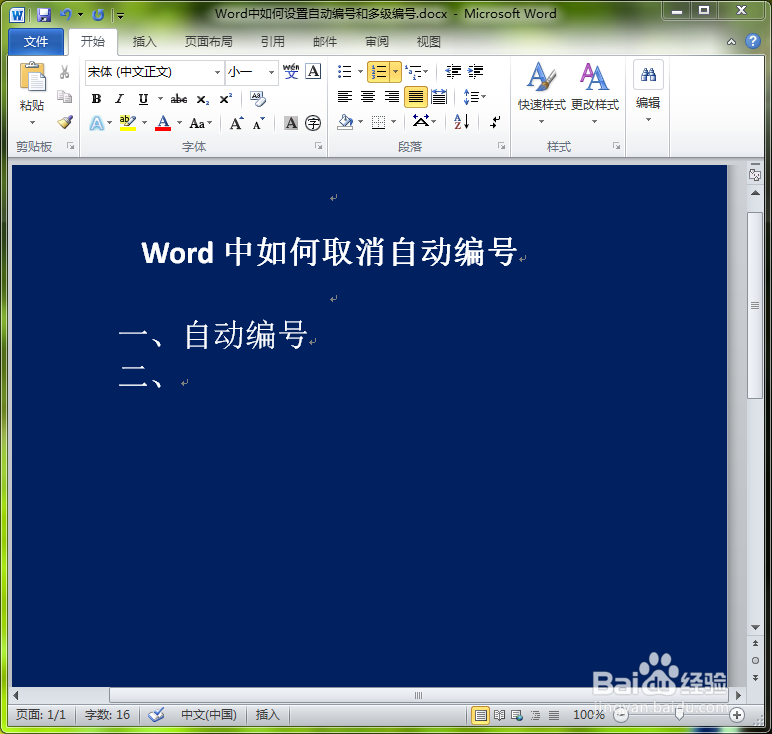The height and width of the screenshot is (734, 772).
Task: Toggle align text left
Action: coord(345,97)
